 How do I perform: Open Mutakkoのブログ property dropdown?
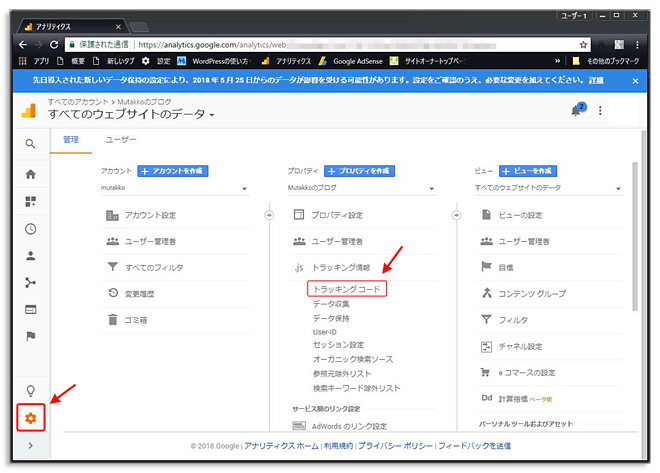coord(362,188)
